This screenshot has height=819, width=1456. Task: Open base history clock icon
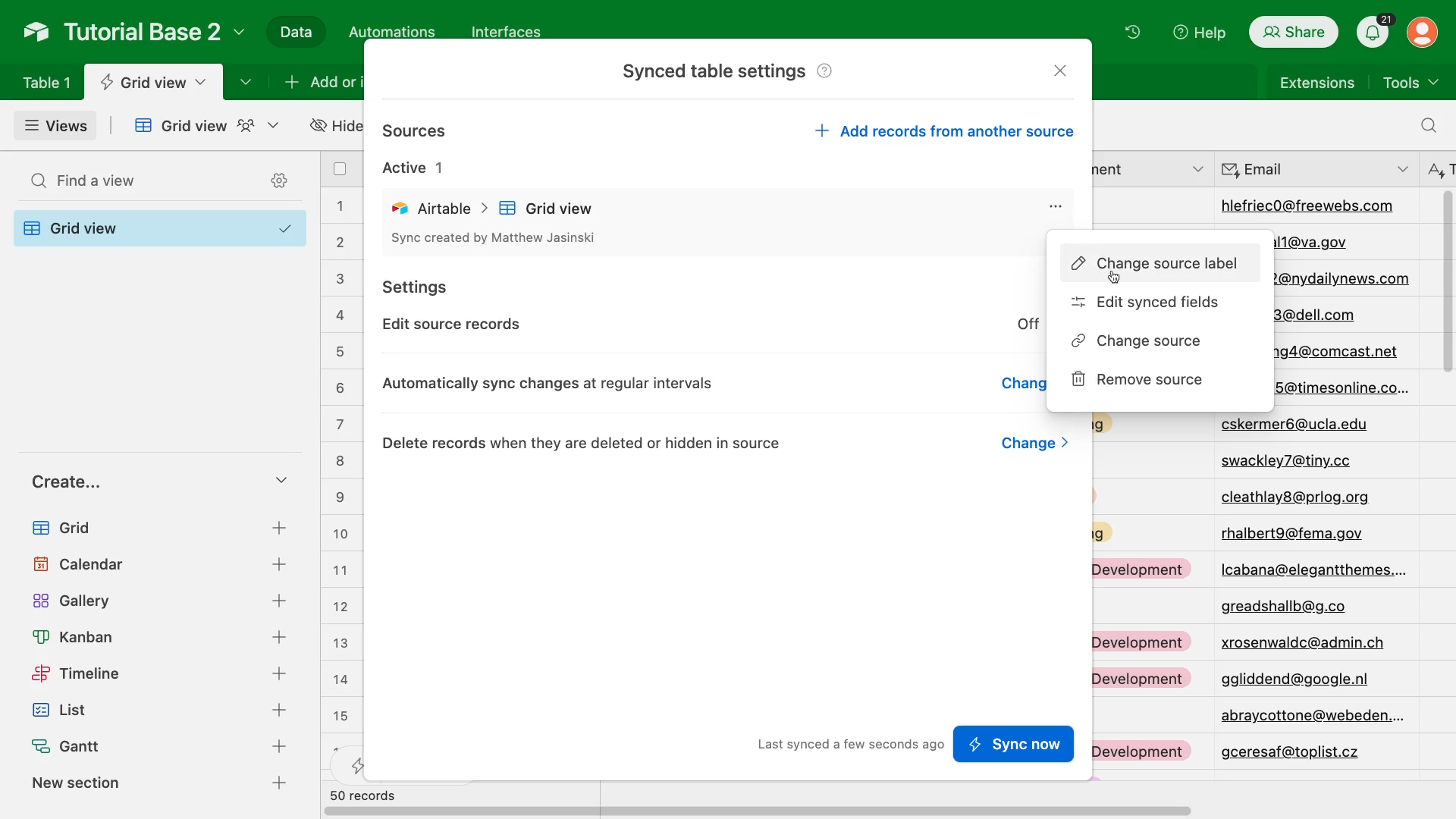1132,32
